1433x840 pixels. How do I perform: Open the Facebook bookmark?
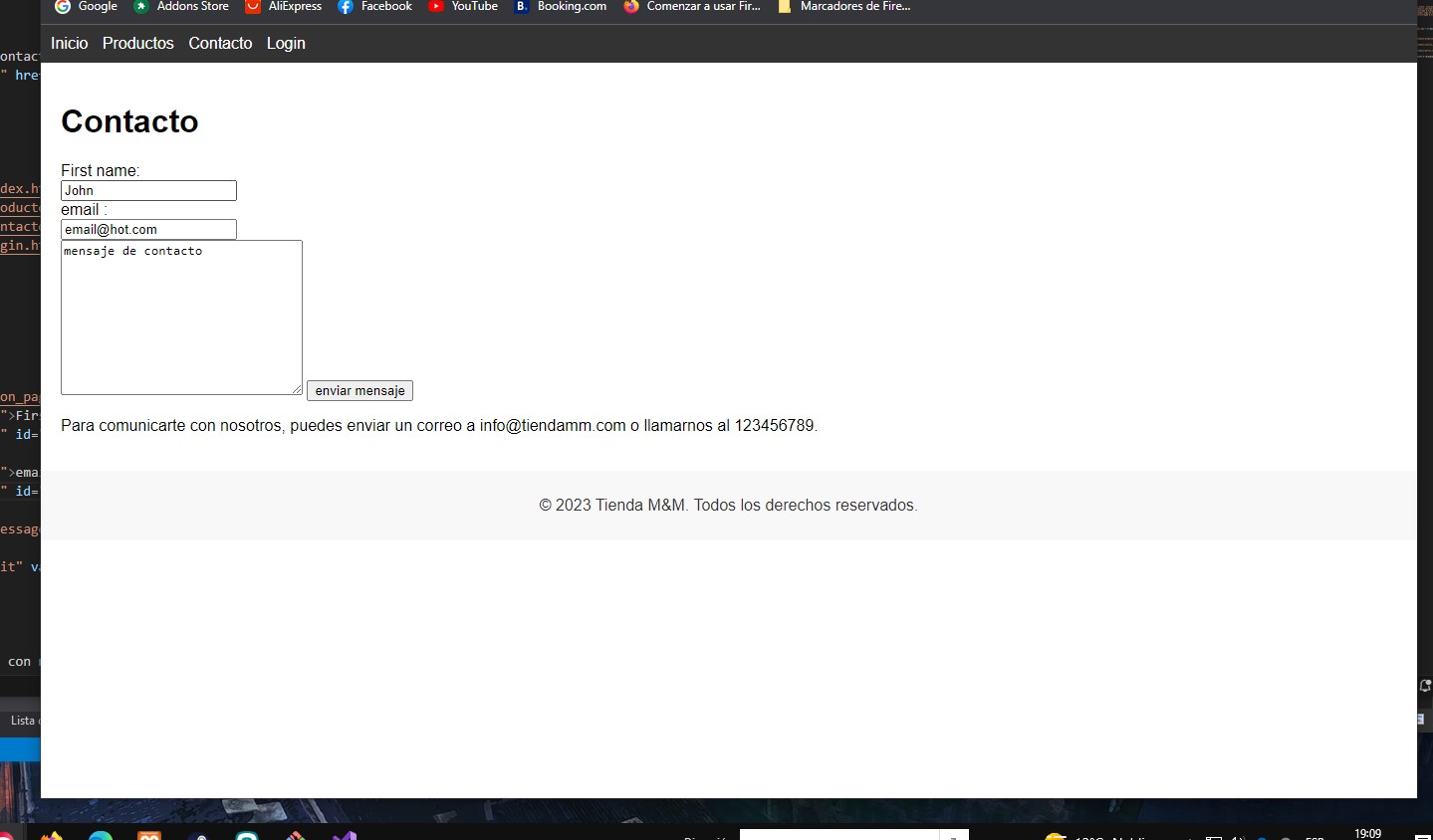point(375,7)
